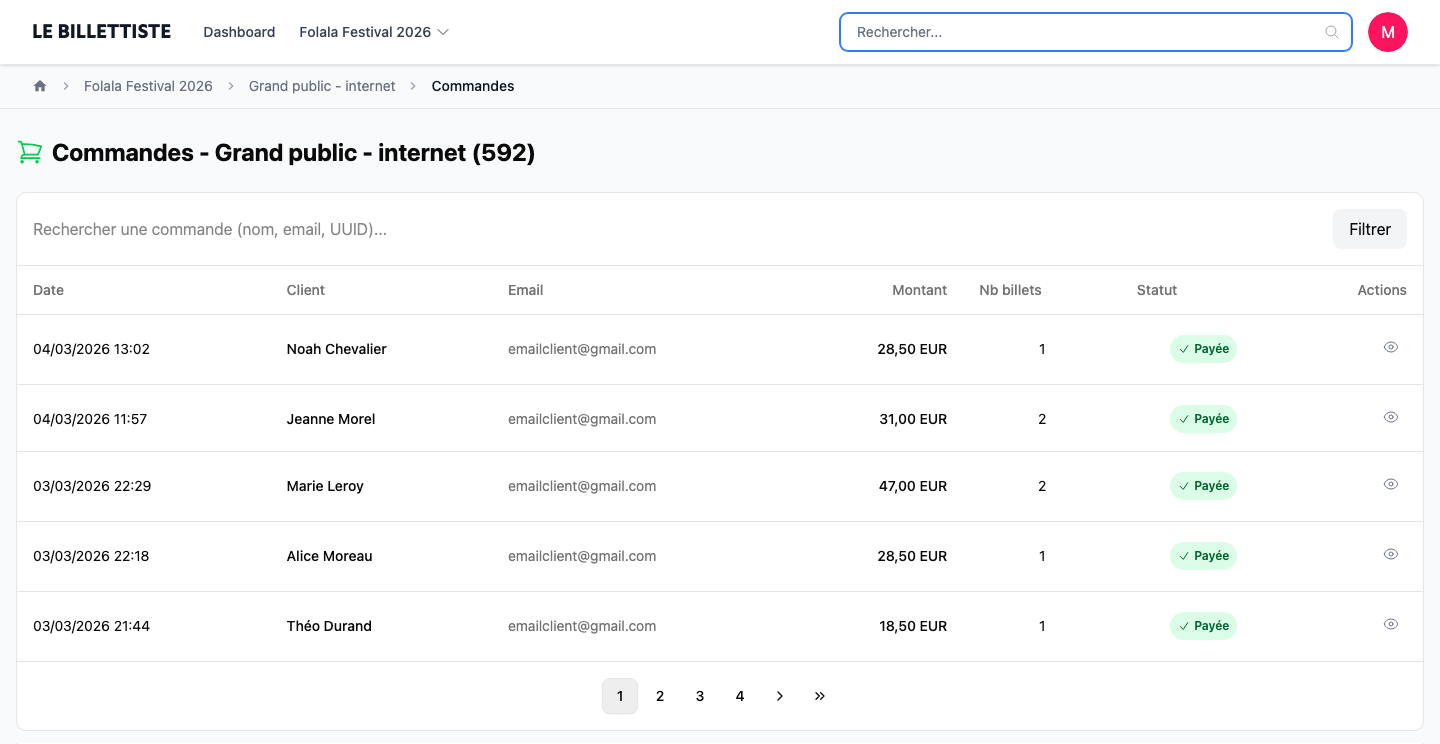Click the Payée badge for Théo Durand
This screenshot has height=744, width=1440.
[x=1203, y=626]
